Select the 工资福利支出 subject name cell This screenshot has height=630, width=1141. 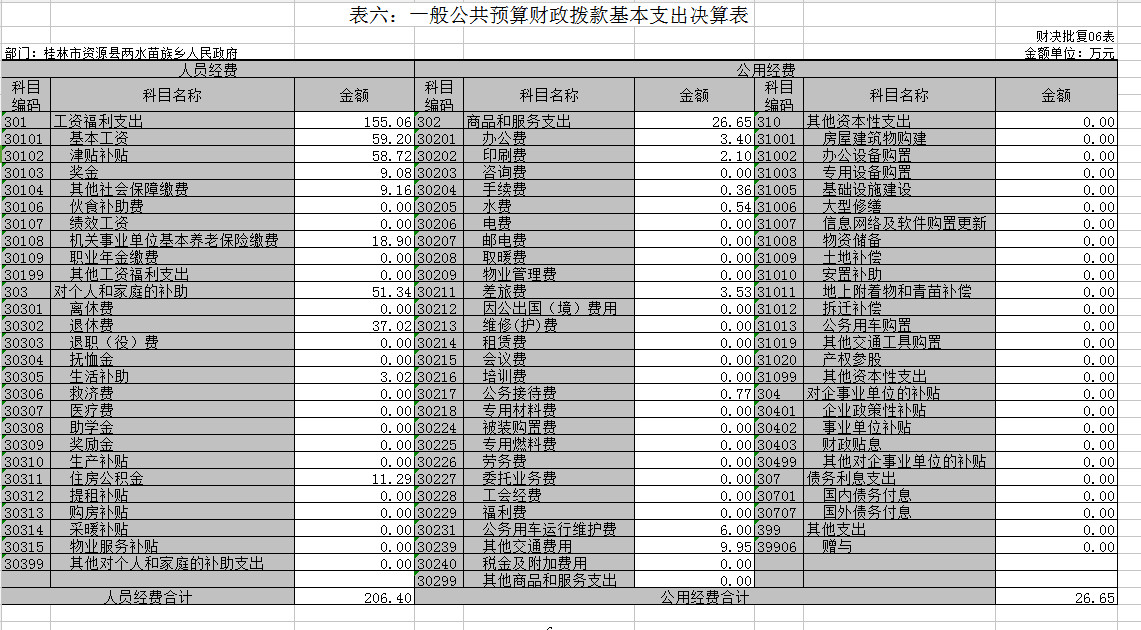tap(98, 122)
